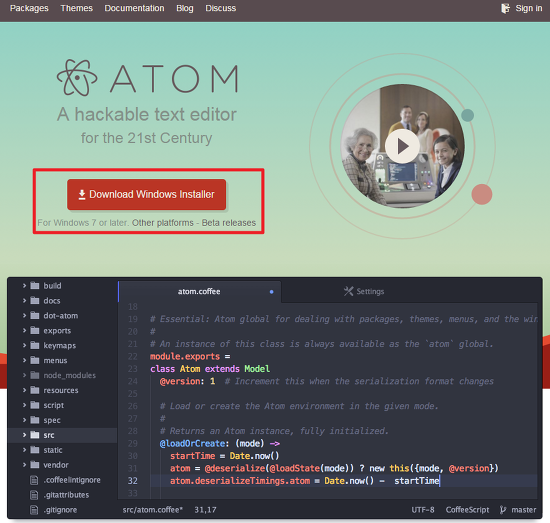Expand the exports folder chevron
The height and width of the screenshot is (523, 550).
24,330
